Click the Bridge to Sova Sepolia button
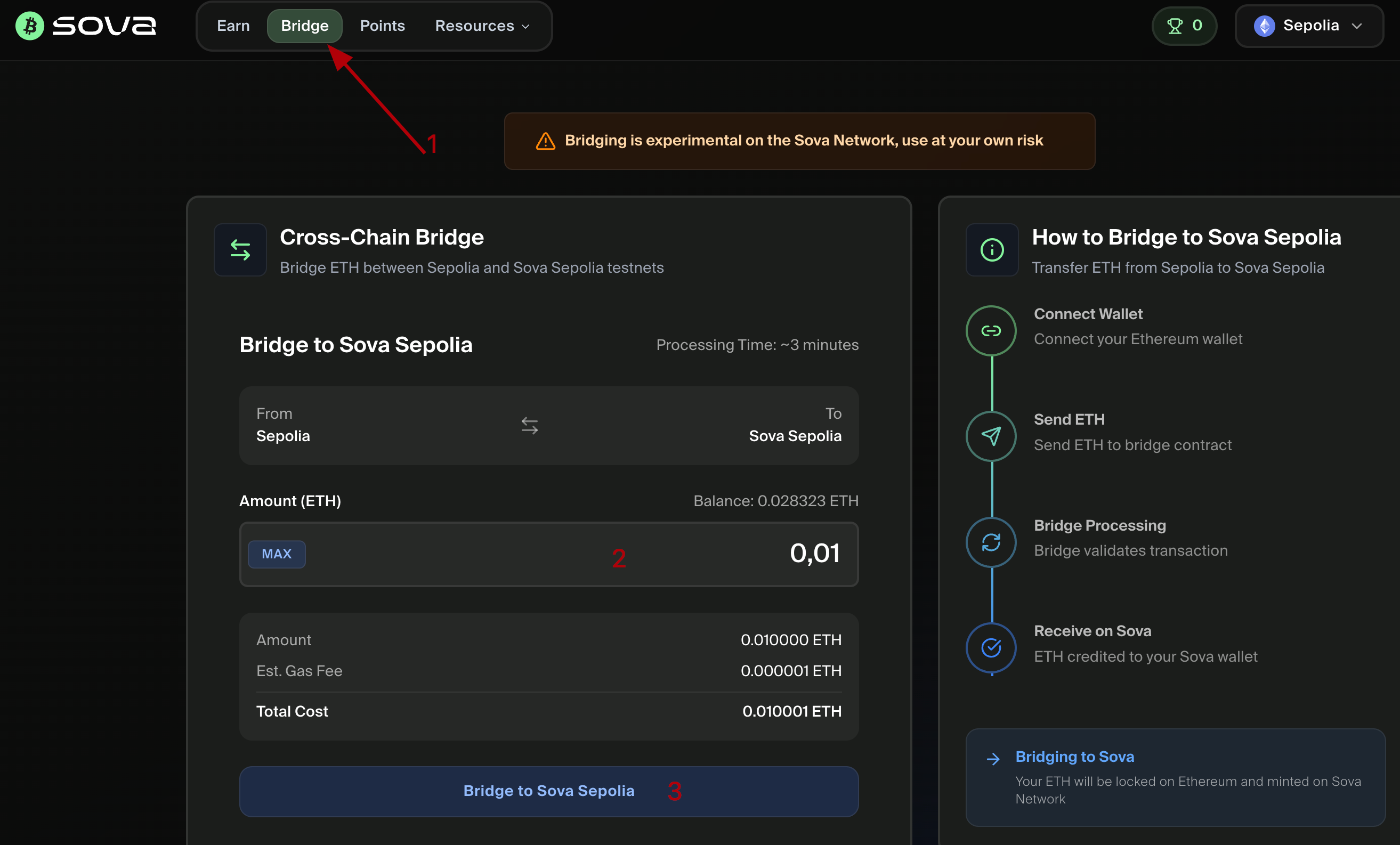The height and width of the screenshot is (845, 1400). [x=548, y=791]
